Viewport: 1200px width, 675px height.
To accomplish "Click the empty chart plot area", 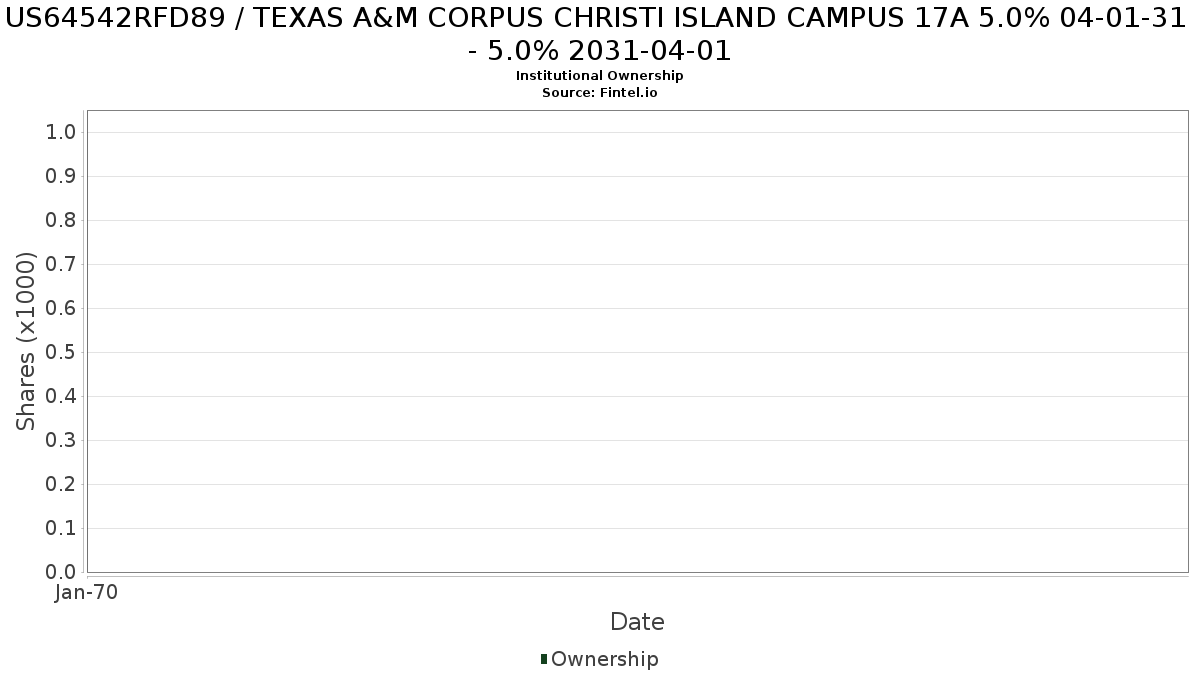I will (x=637, y=341).
